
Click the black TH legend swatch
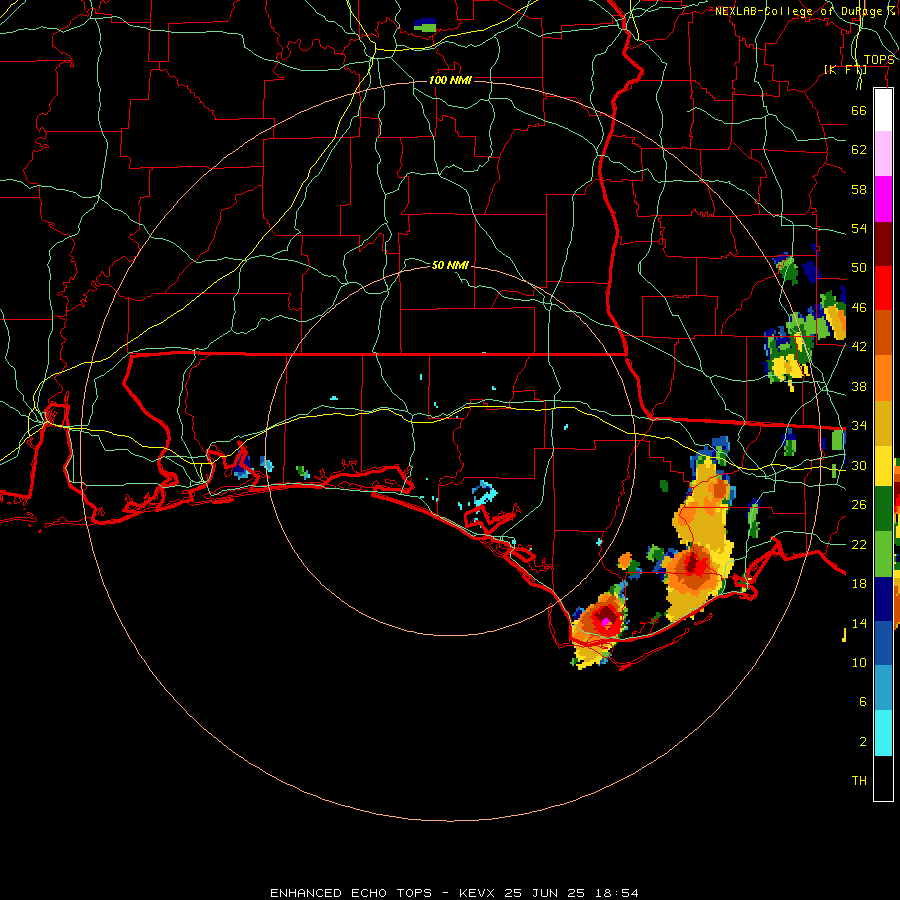click(x=883, y=778)
